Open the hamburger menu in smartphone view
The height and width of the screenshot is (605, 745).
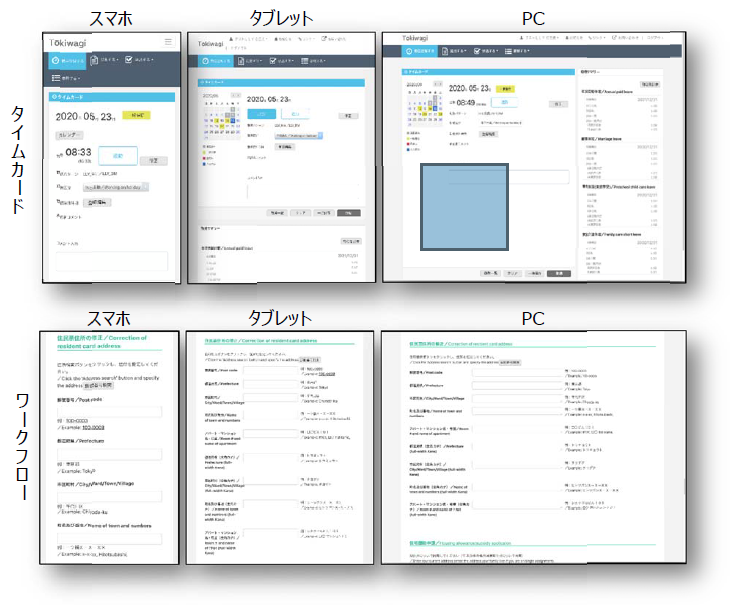tap(168, 42)
